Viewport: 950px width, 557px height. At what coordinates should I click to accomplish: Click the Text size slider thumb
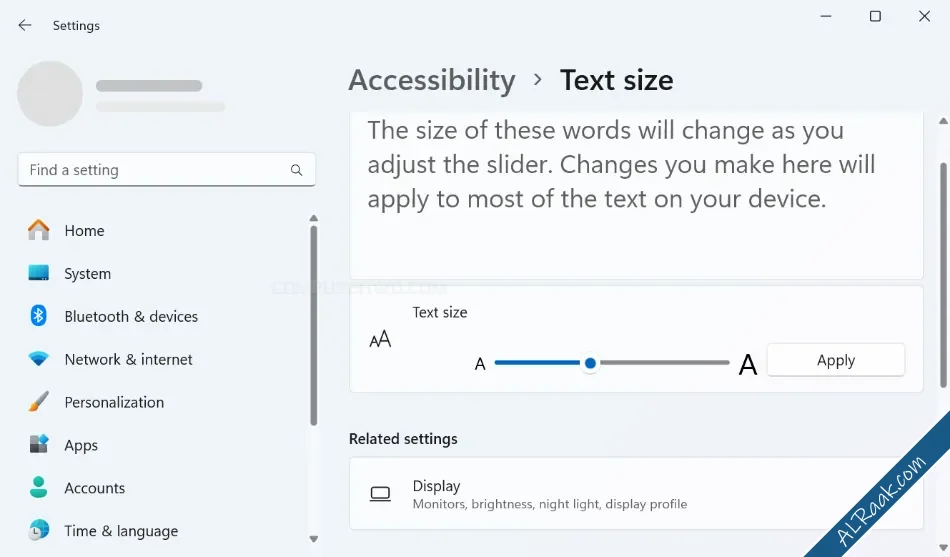click(590, 363)
